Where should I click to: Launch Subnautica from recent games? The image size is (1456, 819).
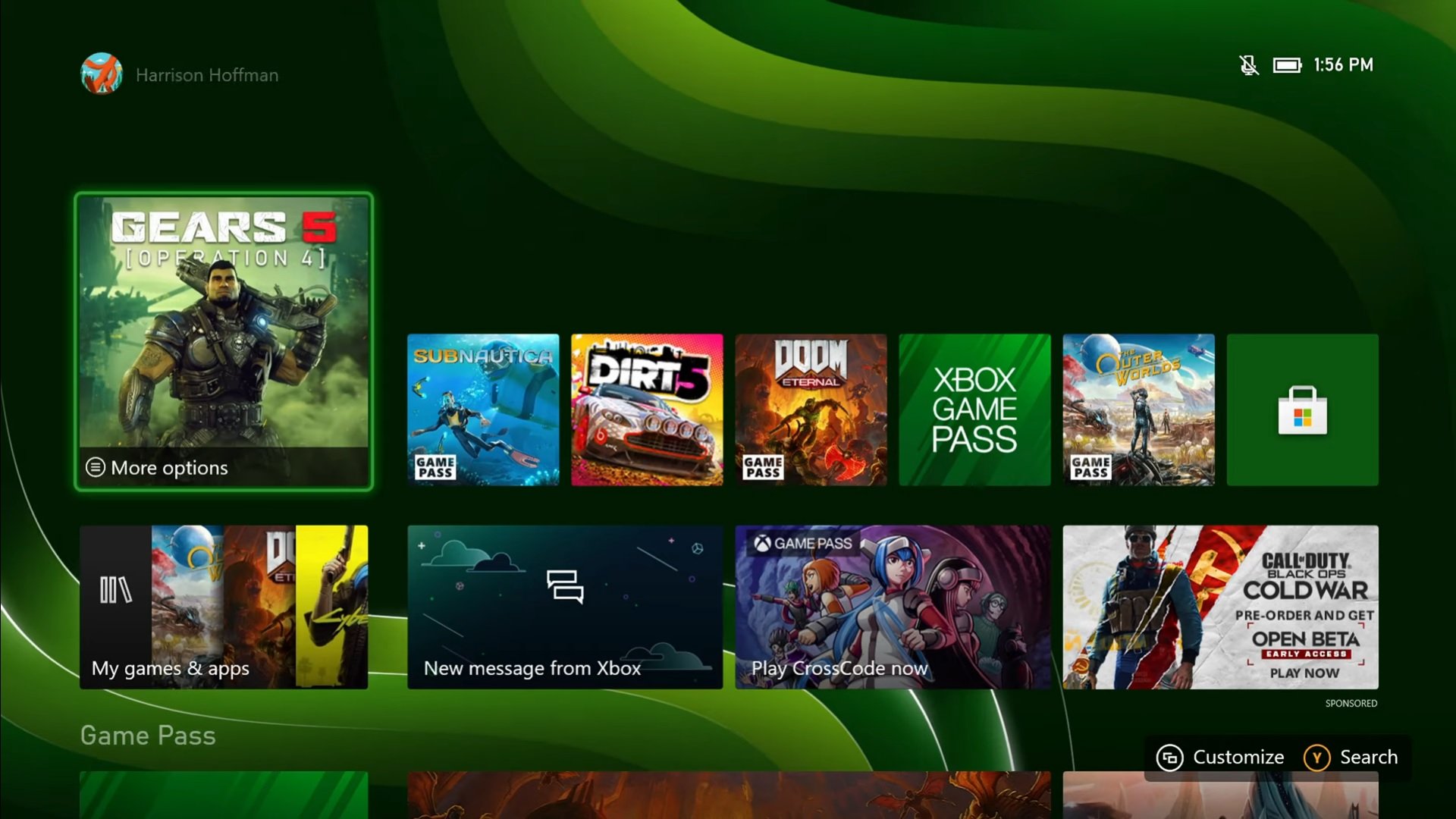[483, 410]
